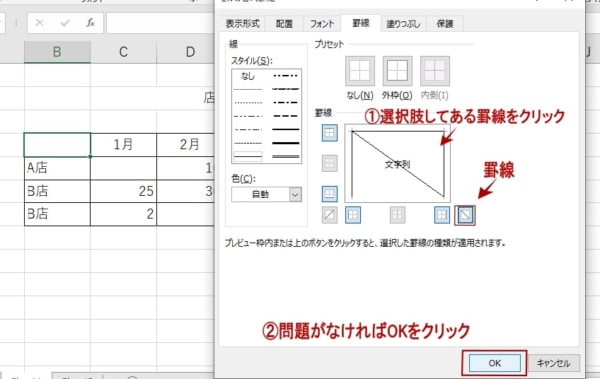Select column C header
This screenshot has width=600, height=379.
123,52
